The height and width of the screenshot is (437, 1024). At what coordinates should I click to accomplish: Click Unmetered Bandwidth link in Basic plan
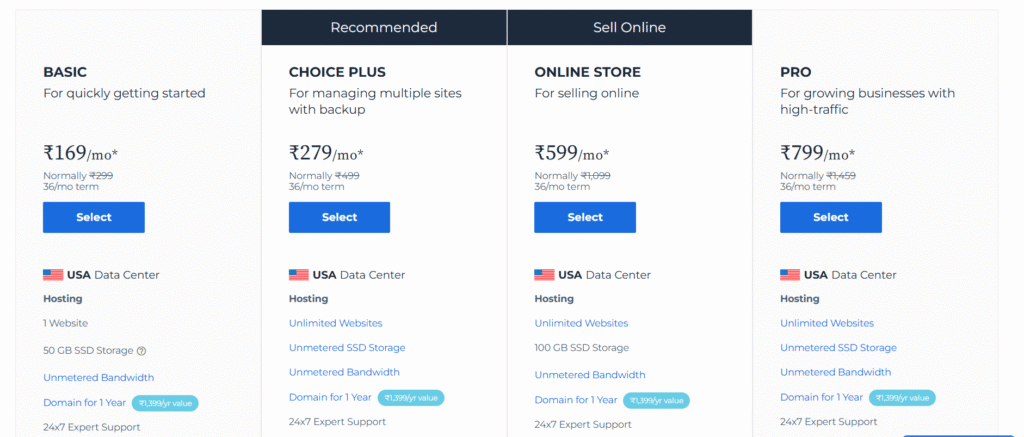point(98,378)
